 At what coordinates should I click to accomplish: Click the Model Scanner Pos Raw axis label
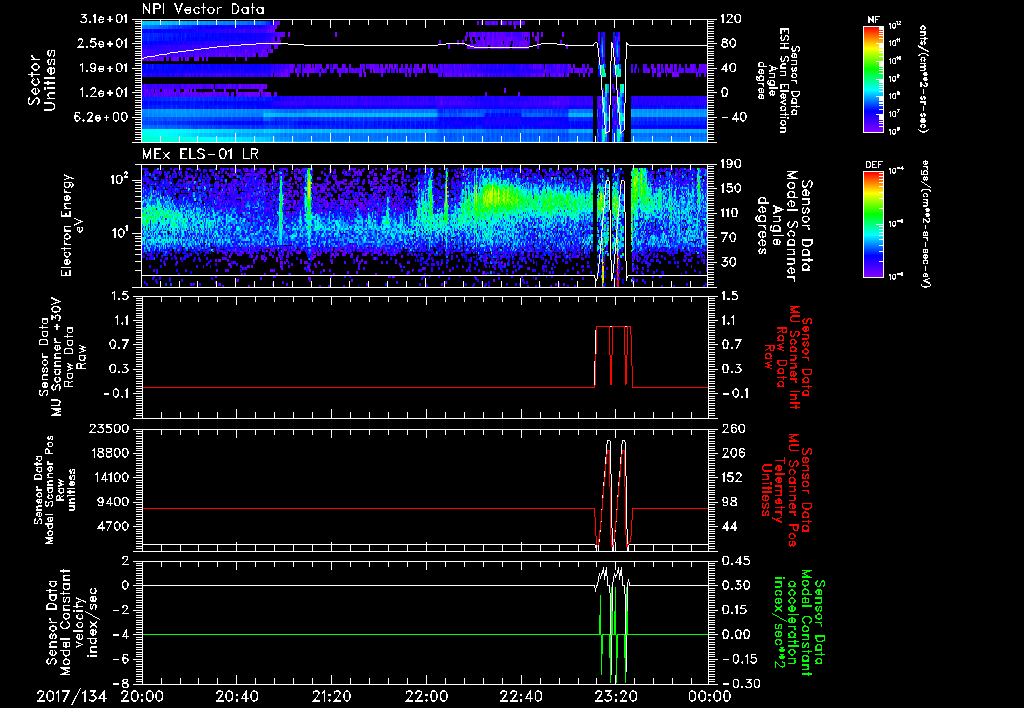tap(55, 491)
